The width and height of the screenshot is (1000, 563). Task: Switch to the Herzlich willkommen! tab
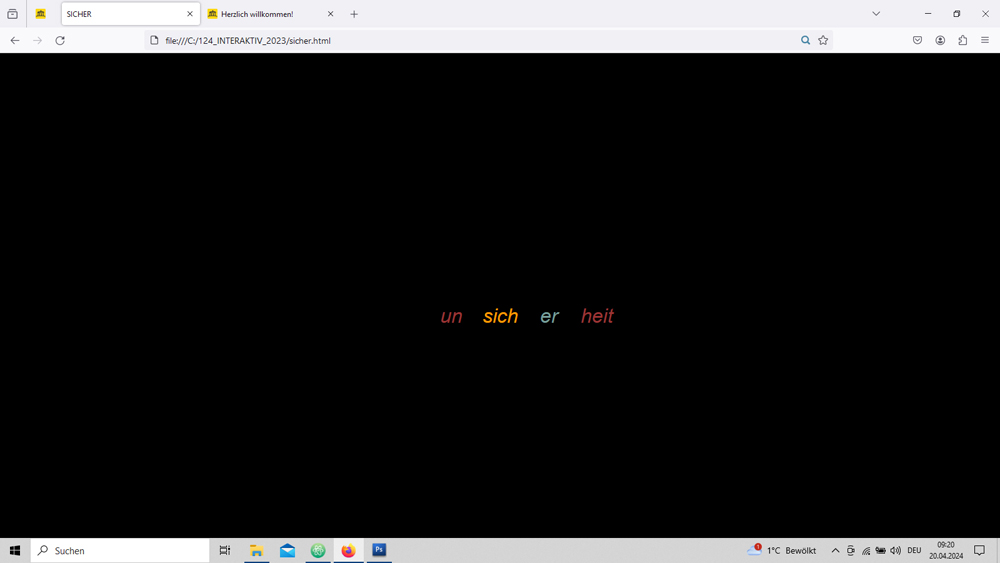(x=270, y=13)
